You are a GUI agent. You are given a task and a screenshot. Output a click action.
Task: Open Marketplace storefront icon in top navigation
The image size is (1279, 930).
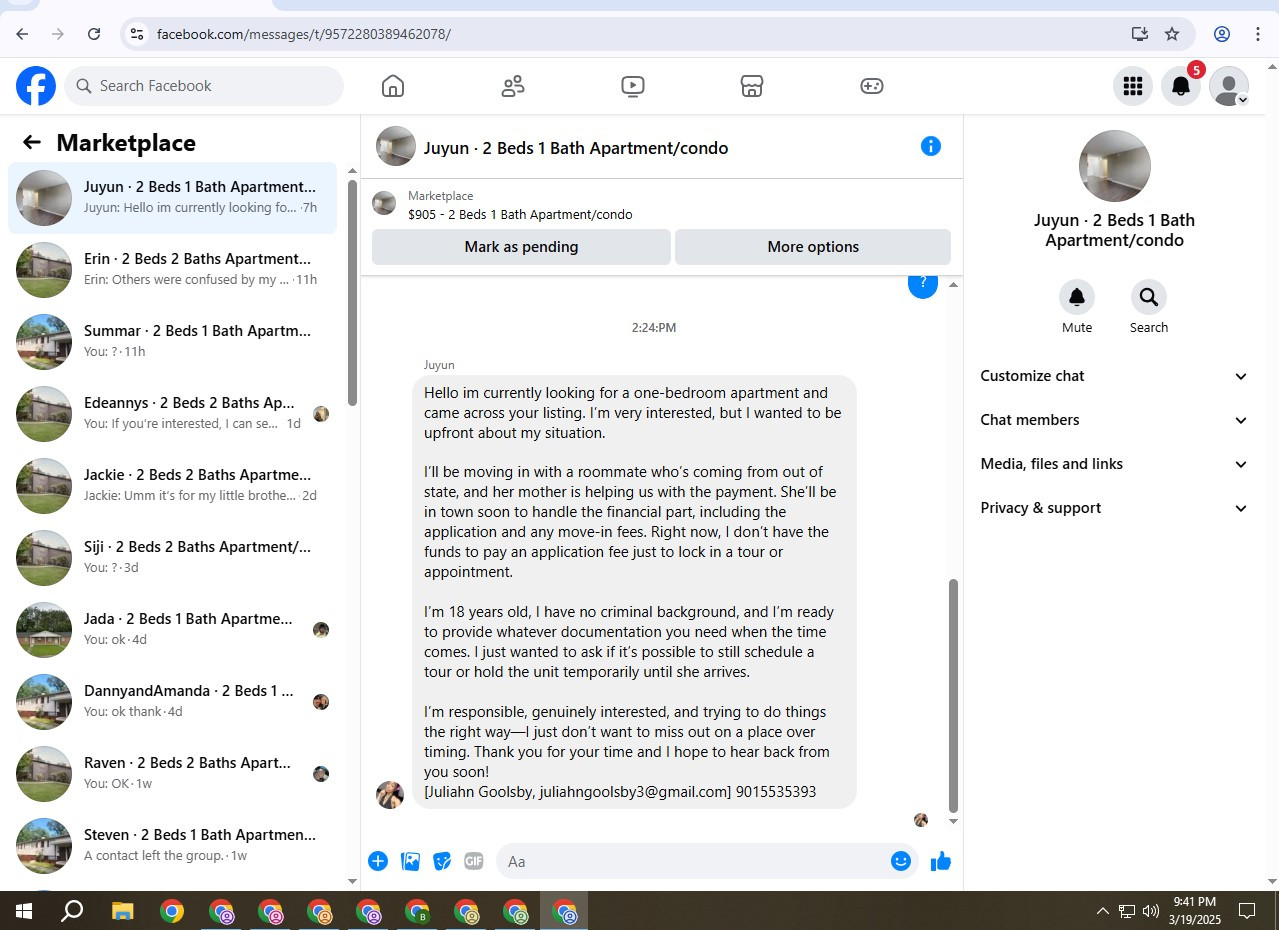752,86
